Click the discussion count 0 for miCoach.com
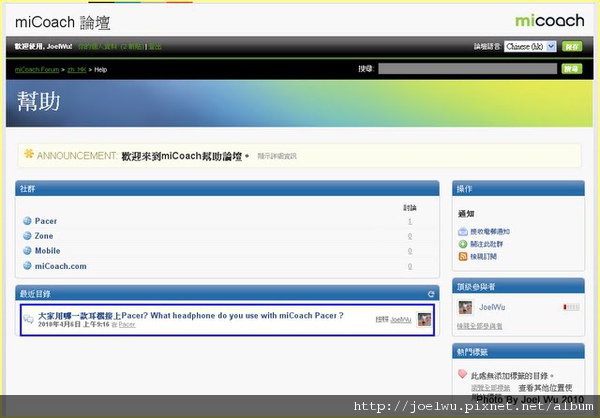 click(x=410, y=266)
